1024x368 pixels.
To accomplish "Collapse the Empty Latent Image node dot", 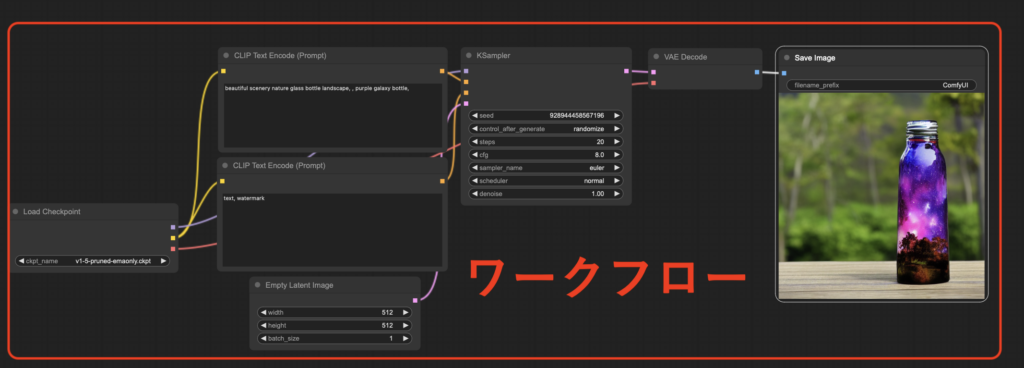I will click(257, 285).
